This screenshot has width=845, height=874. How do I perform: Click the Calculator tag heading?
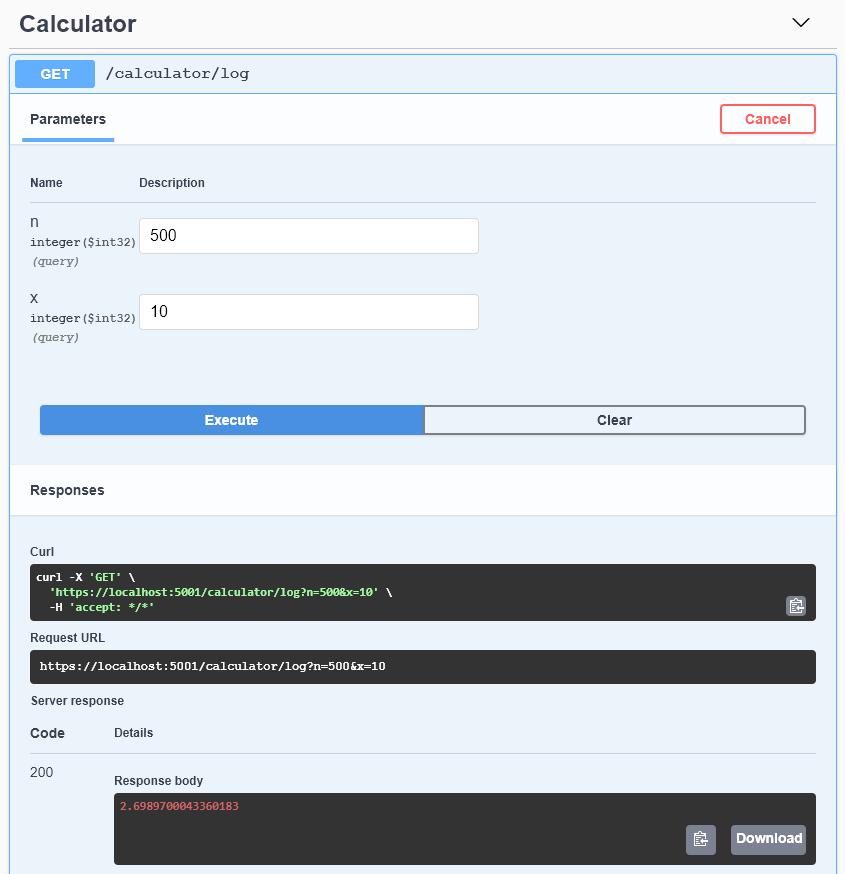pyautogui.click(x=78, y=24)
